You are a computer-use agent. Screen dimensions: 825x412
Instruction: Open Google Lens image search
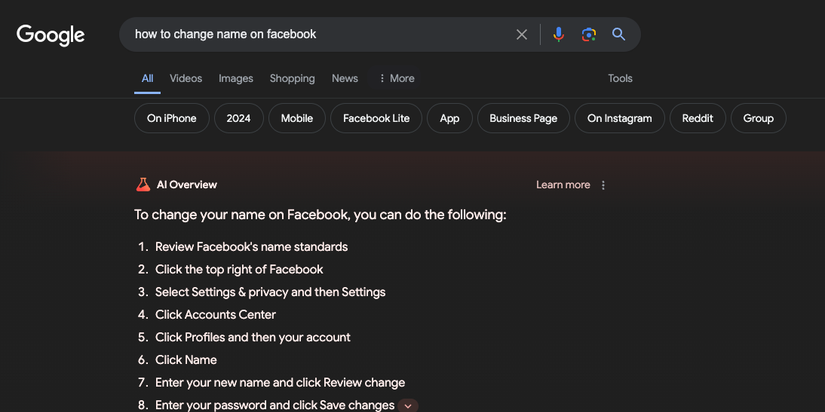coord(589,34)
